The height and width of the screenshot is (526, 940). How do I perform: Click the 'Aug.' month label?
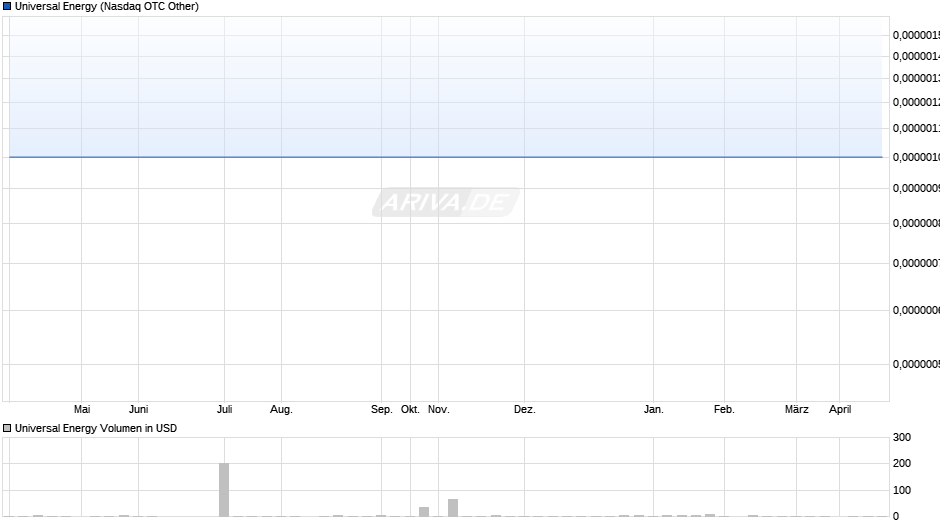click(281, 409)
